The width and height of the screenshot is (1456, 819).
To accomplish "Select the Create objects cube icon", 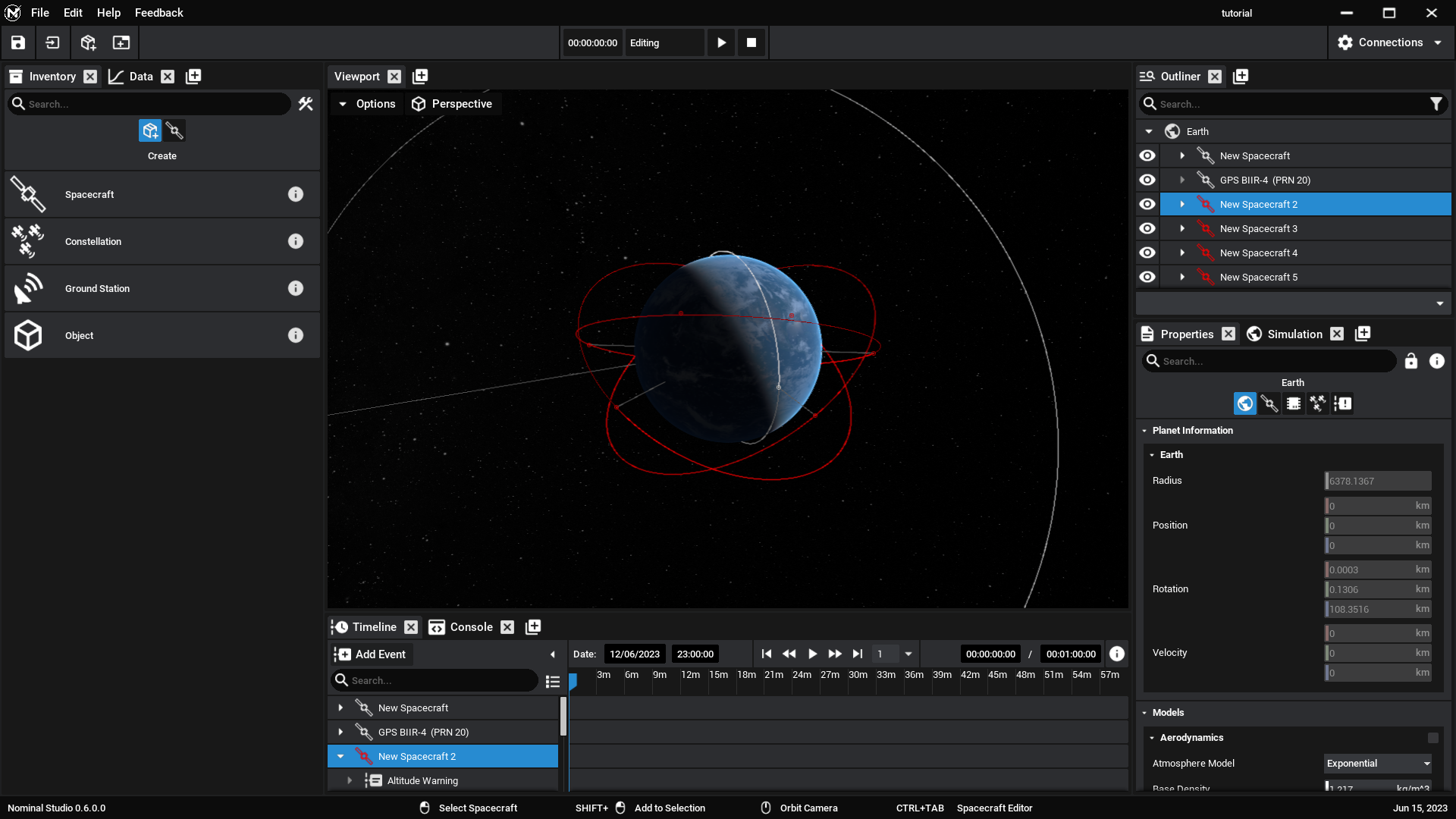I will pyautogui.click(x=150, y=130).
